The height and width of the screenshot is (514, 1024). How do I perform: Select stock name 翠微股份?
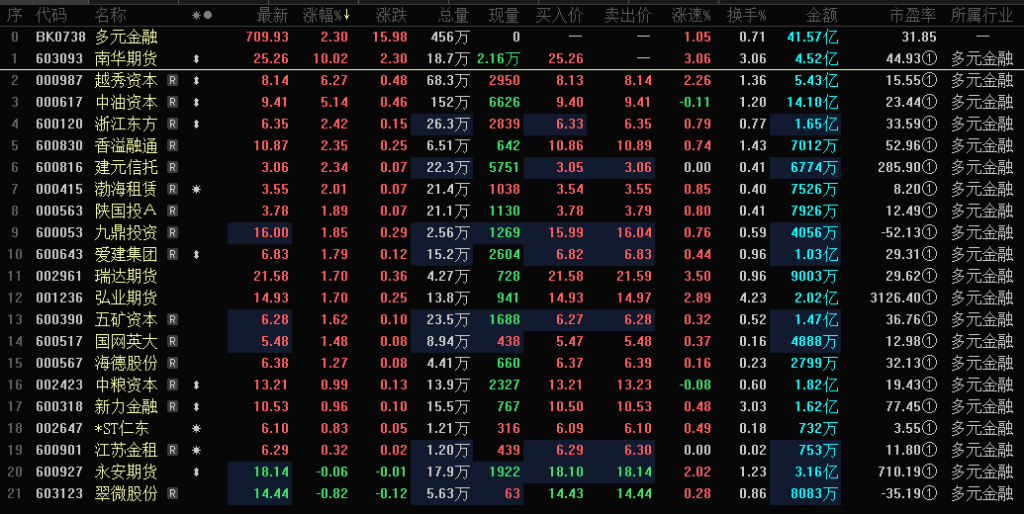126,494
